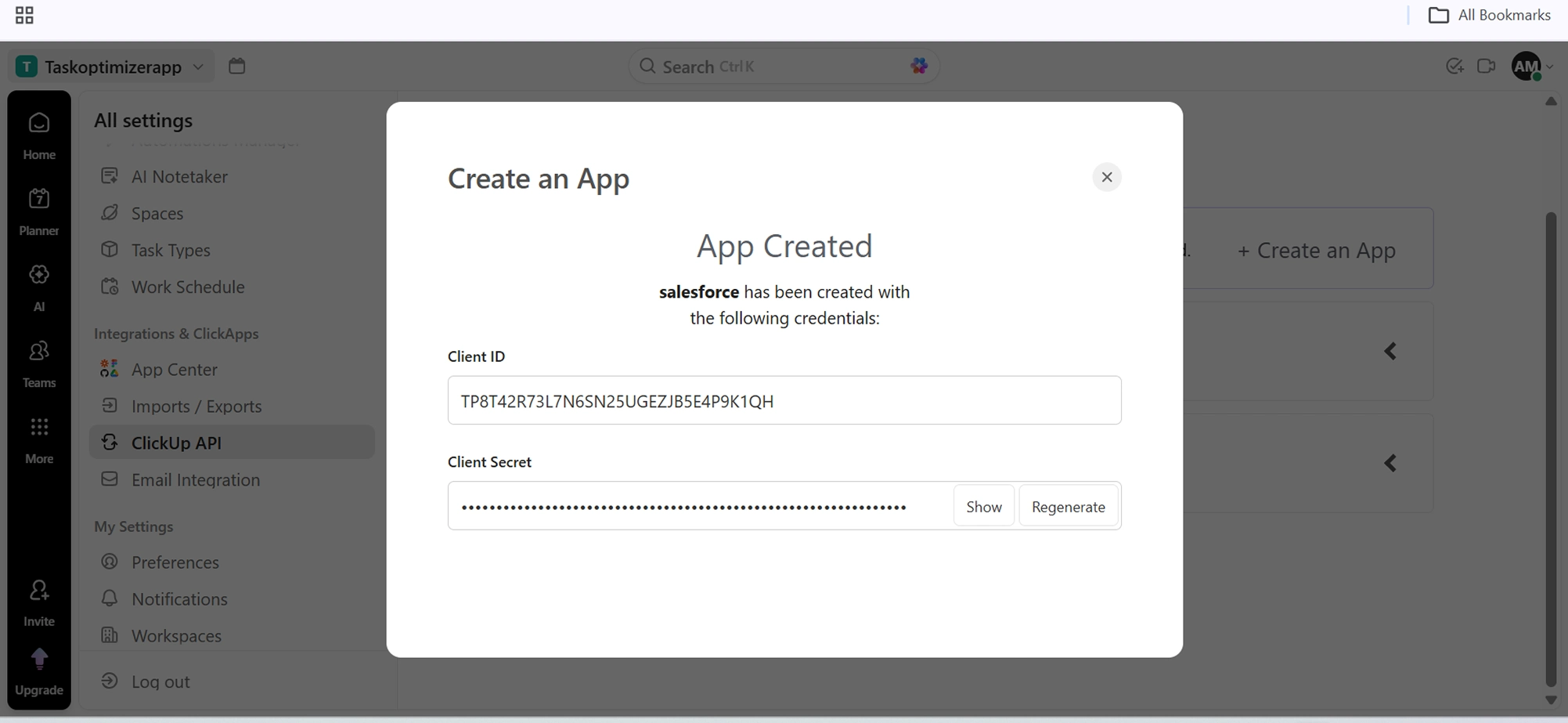Click the calendar icon beside workspace name
The width and height of the screenshot is (1568, 723).
(236, 66)
